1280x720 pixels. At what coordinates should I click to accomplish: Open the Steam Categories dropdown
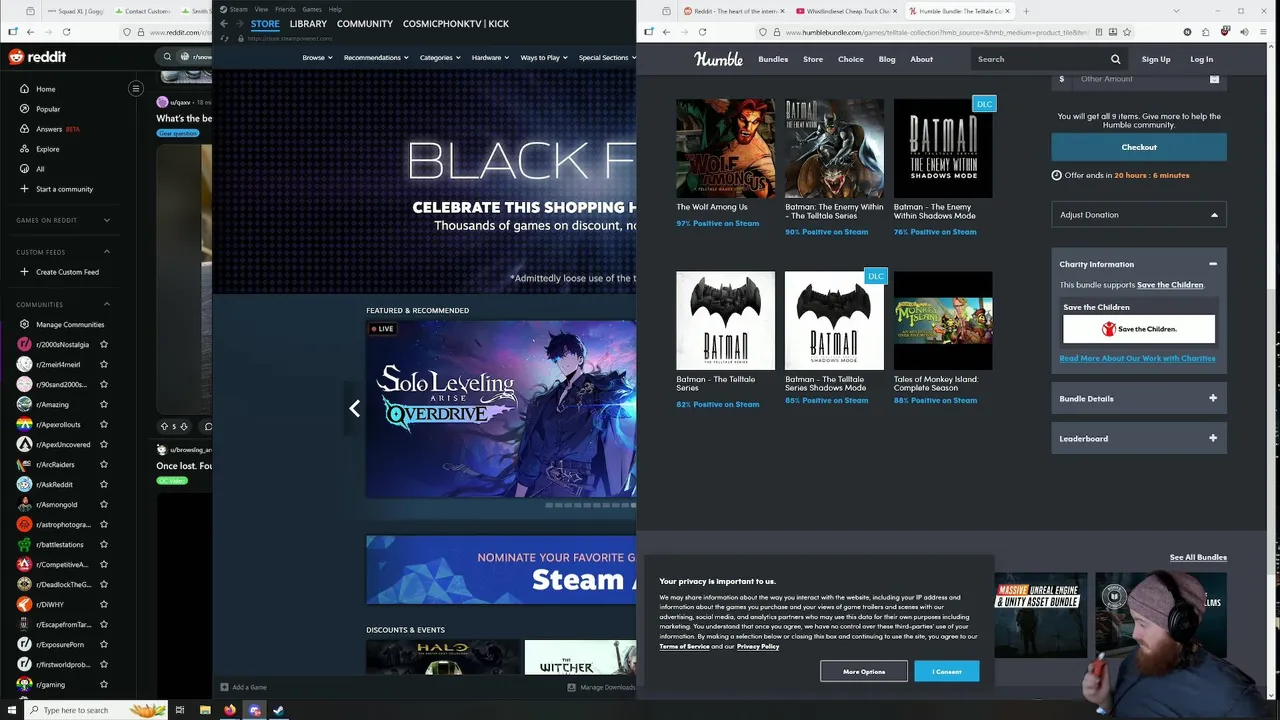440,58
